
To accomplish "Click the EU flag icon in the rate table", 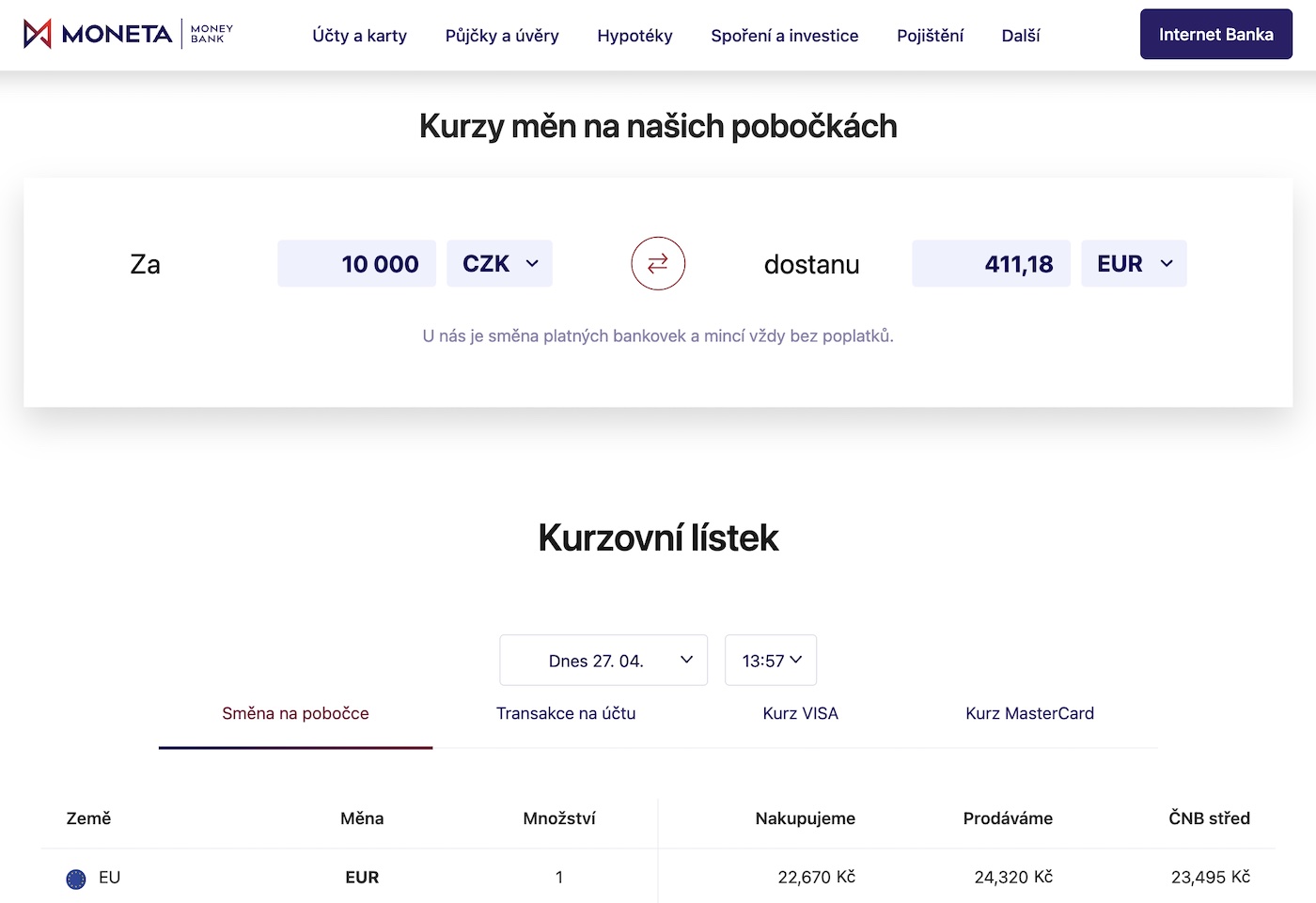I will pos(75,878).
